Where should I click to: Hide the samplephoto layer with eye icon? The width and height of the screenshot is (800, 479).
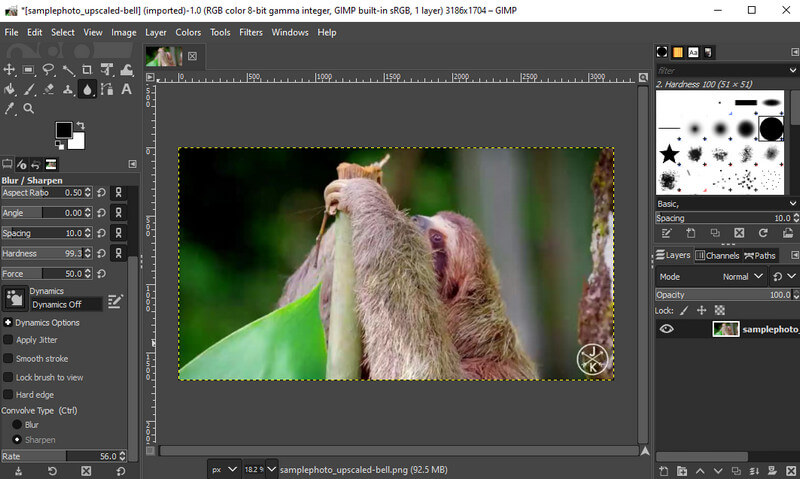667,329
